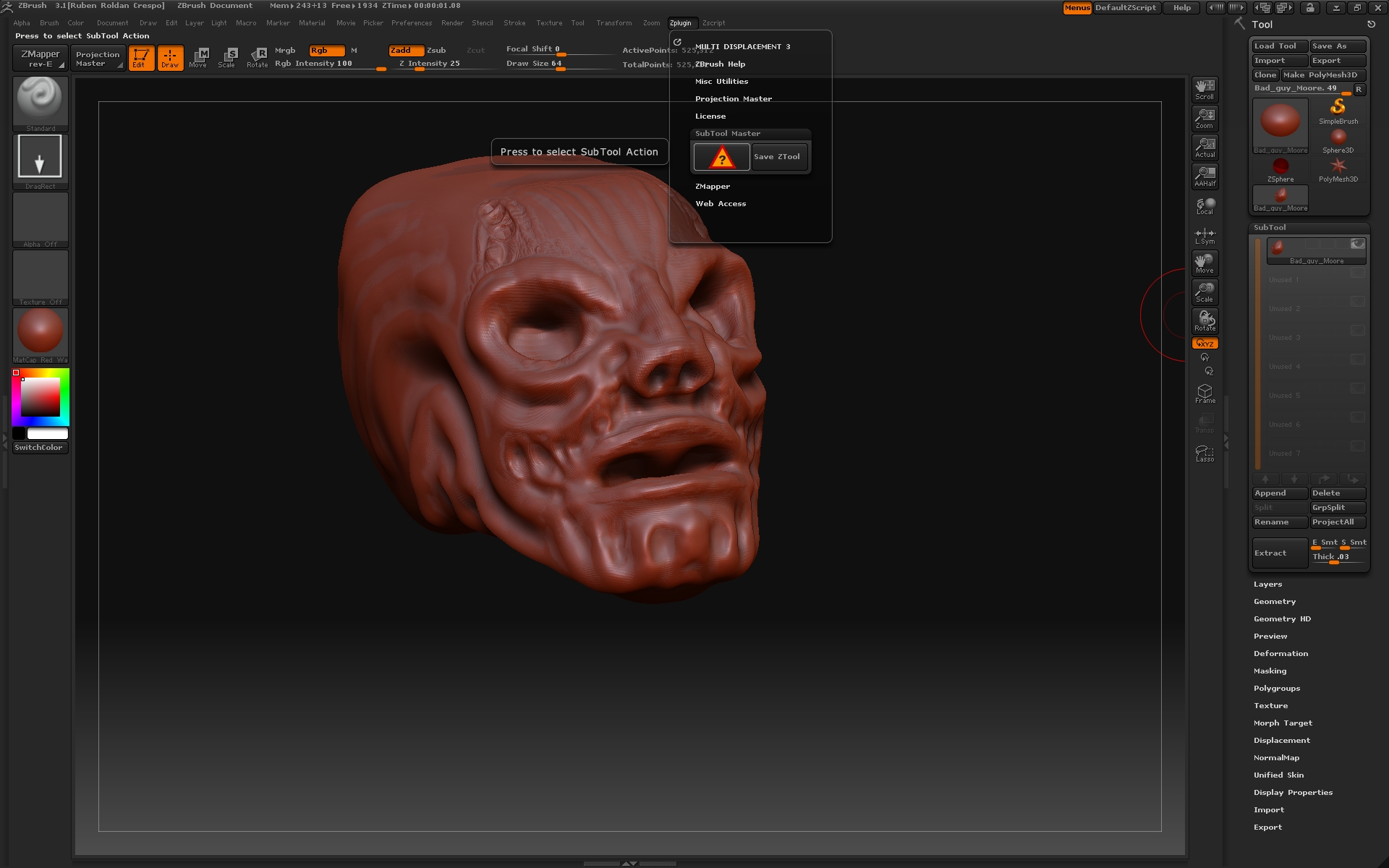The height and width of the screenshot is (868, 1389).
Task: Open Projection Master in Zplugin menu
Action: pyautogui.click(x=734, y=99)
